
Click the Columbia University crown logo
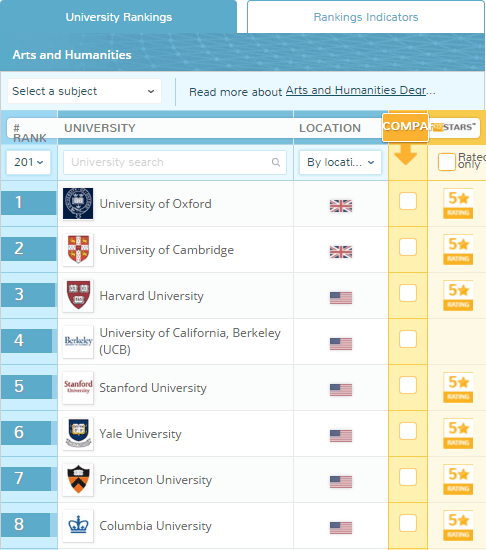[x=78, y=525]
